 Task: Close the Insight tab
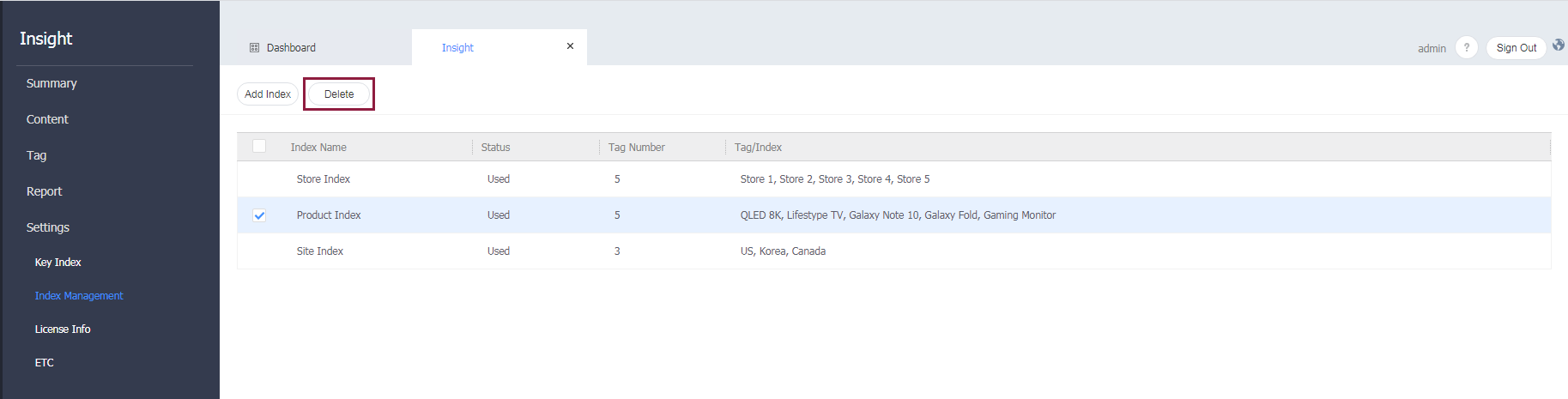point(570,46)
